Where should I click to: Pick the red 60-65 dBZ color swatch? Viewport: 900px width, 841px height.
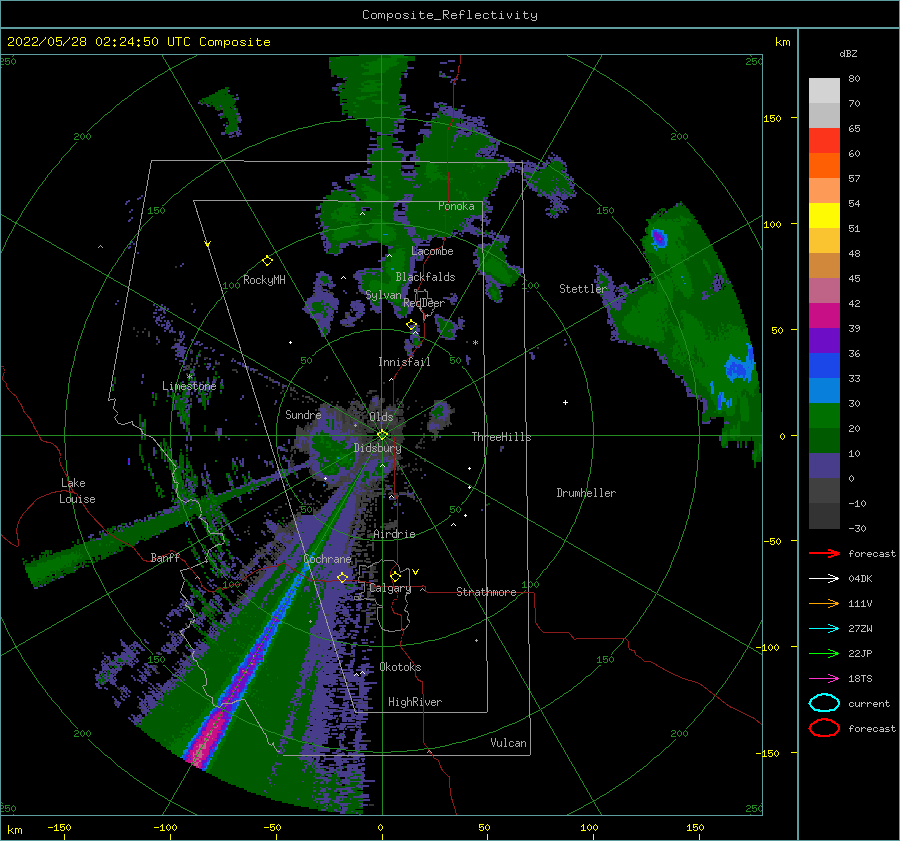tap(824, 141)
